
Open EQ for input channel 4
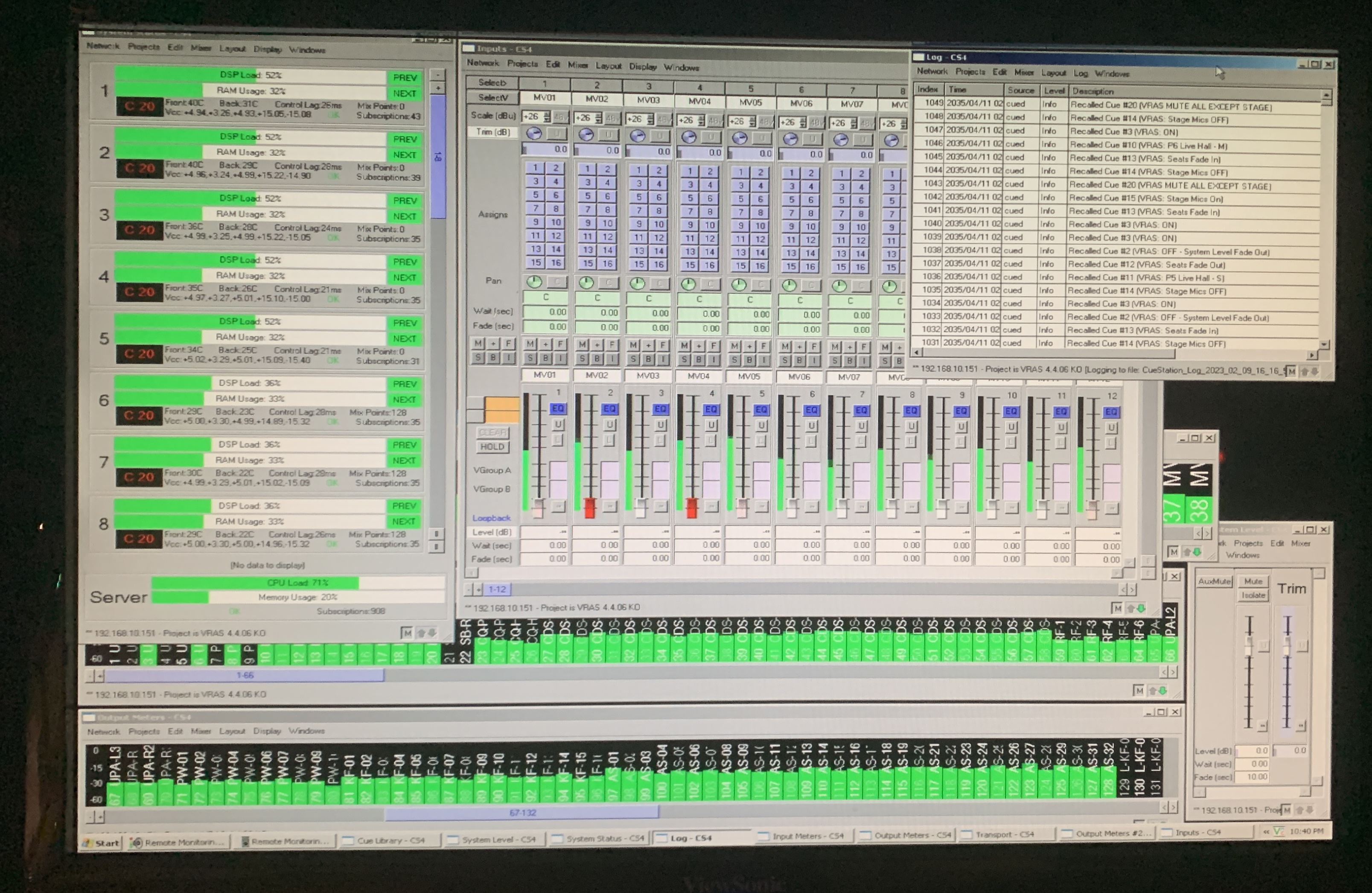(711, 409)
